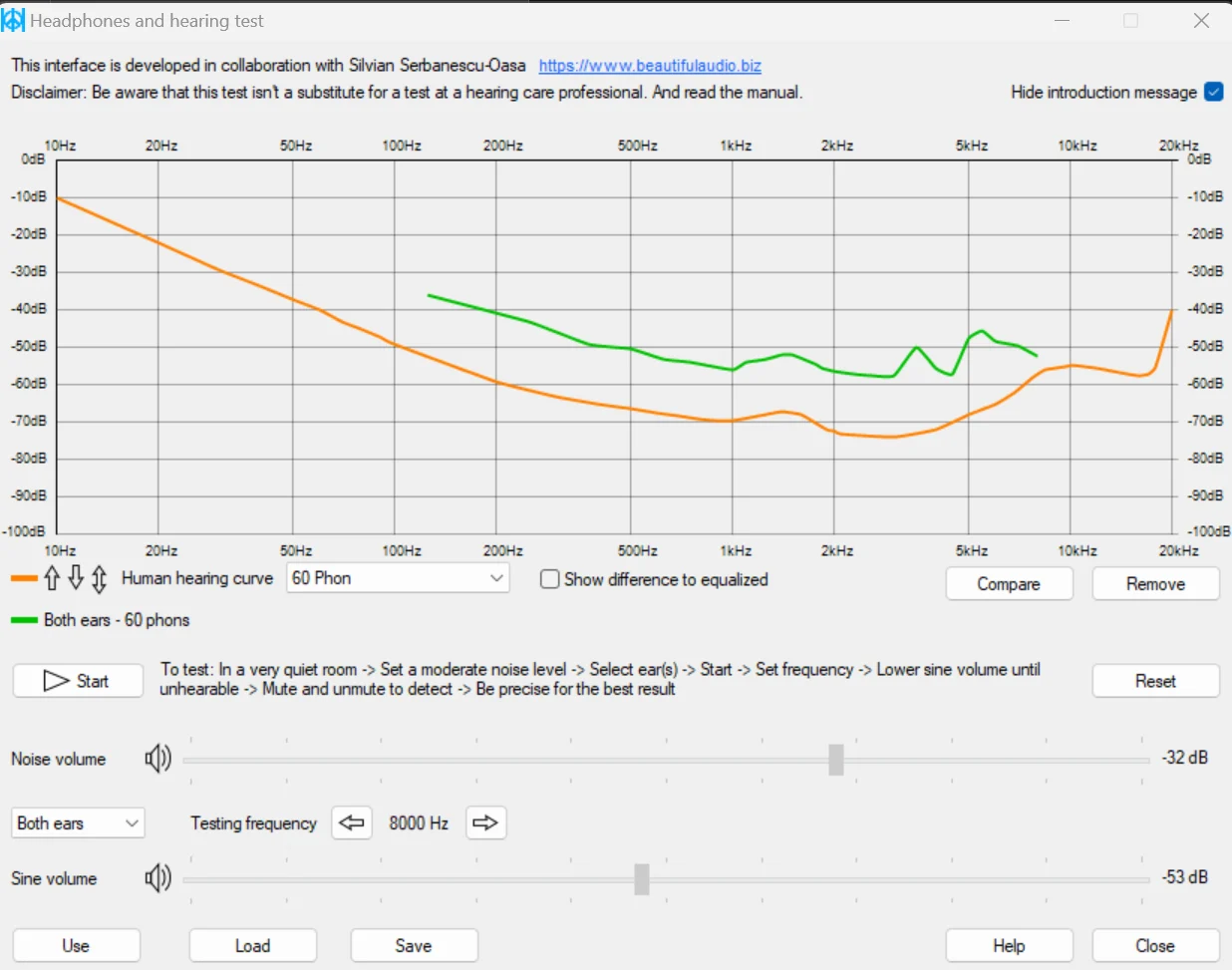This screenshot has width=1232, height=970.
Task: Click the Reset button
Action: 1156,681
